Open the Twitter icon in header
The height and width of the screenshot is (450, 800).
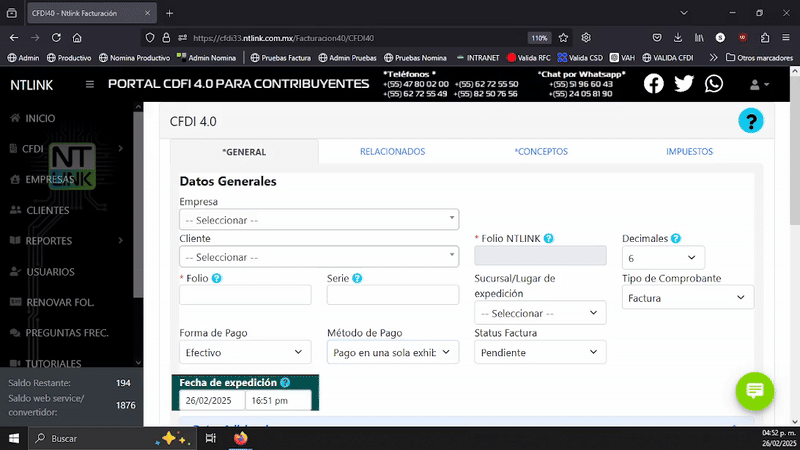click(x=684, y=83)
